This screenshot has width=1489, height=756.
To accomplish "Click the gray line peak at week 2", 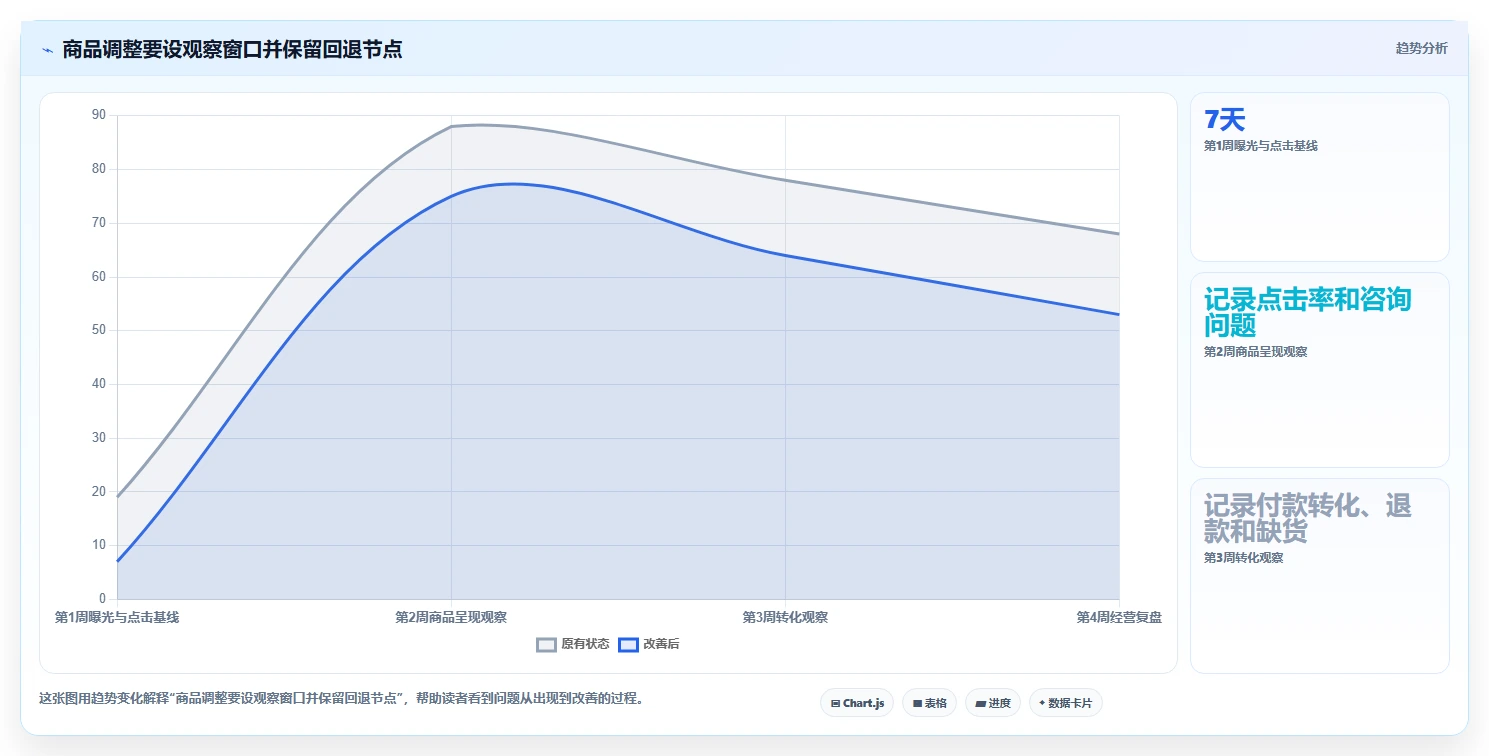I will point(451,126).
